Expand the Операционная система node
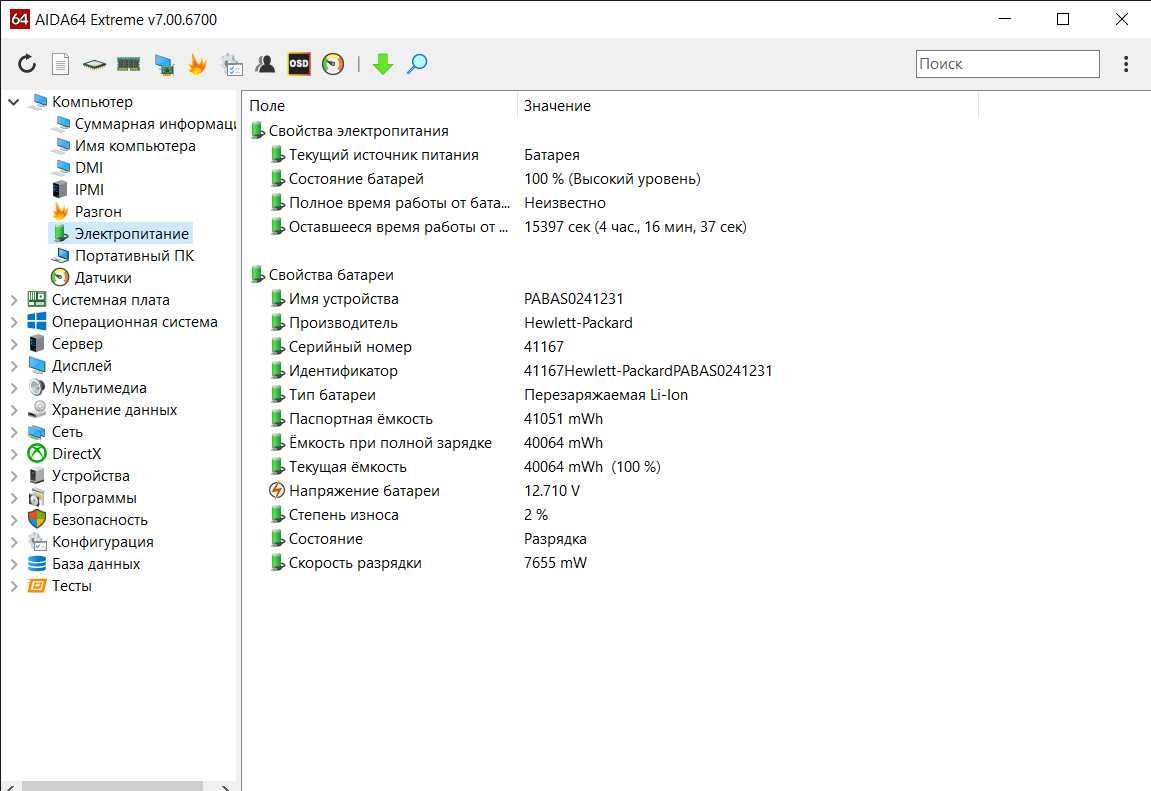Viewport: 1151px width, 791px height. 14,322
